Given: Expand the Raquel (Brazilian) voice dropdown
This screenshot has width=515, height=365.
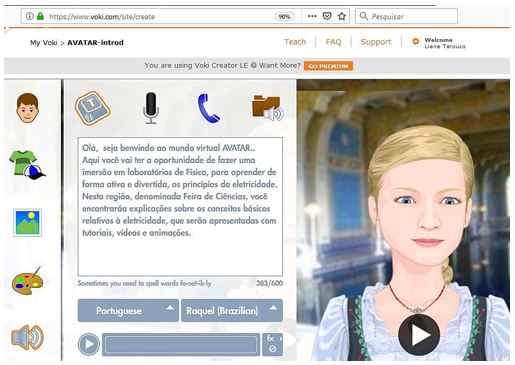Looking at the screenshot, I should (x=232, y=310).
